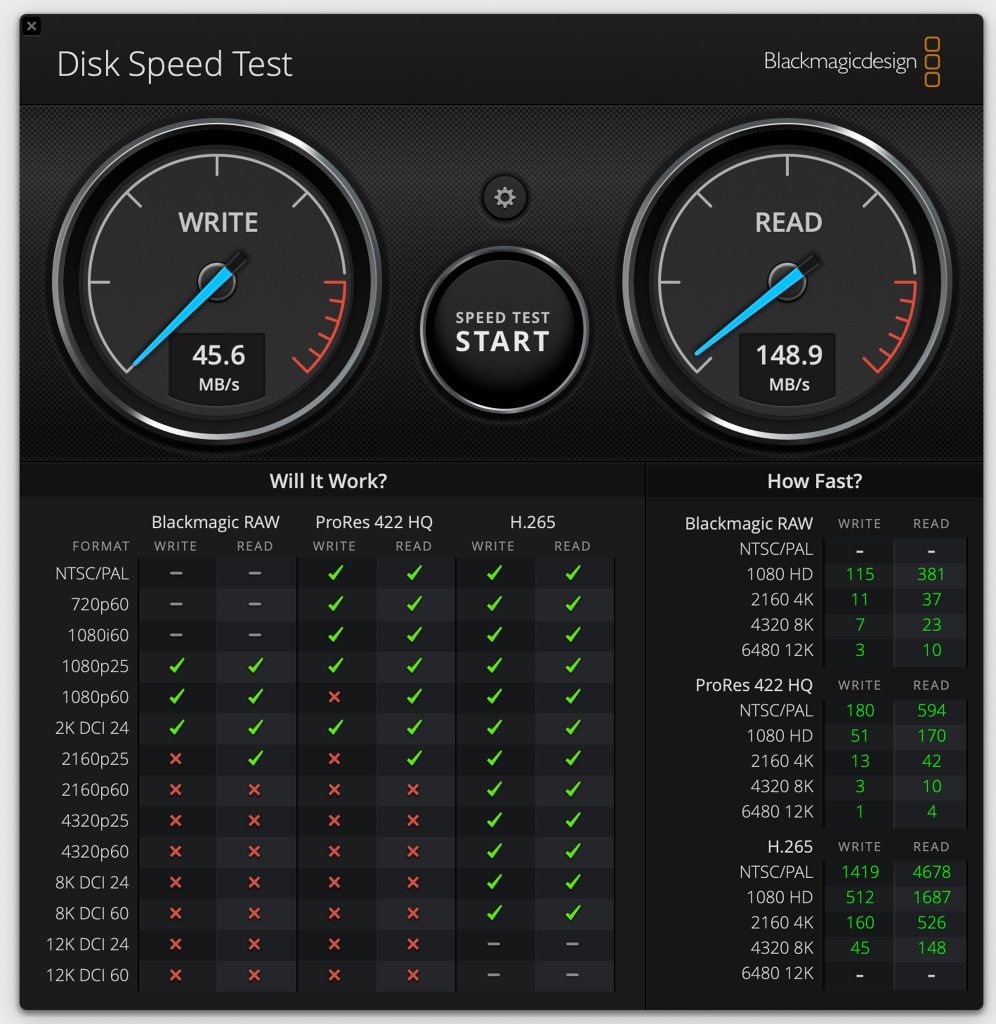
Task: Click the green check for H.265 read at 1080p25
Action: pos(573,665)
